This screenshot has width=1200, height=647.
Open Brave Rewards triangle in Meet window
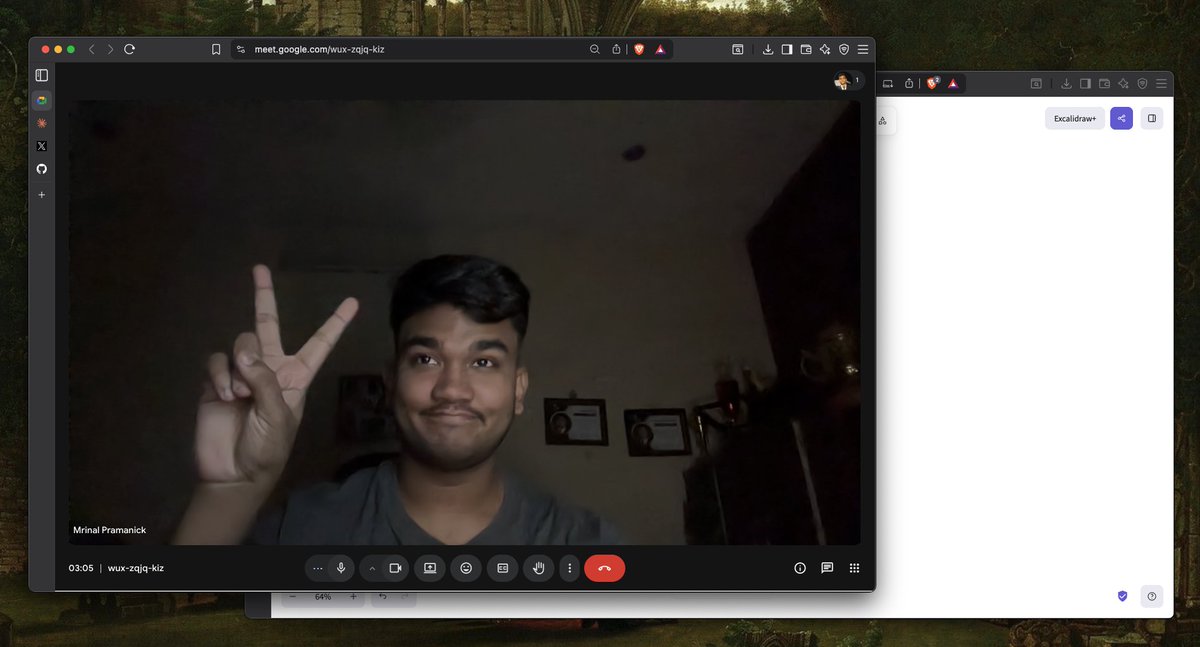pyautogui.click(x=661, y=49)
